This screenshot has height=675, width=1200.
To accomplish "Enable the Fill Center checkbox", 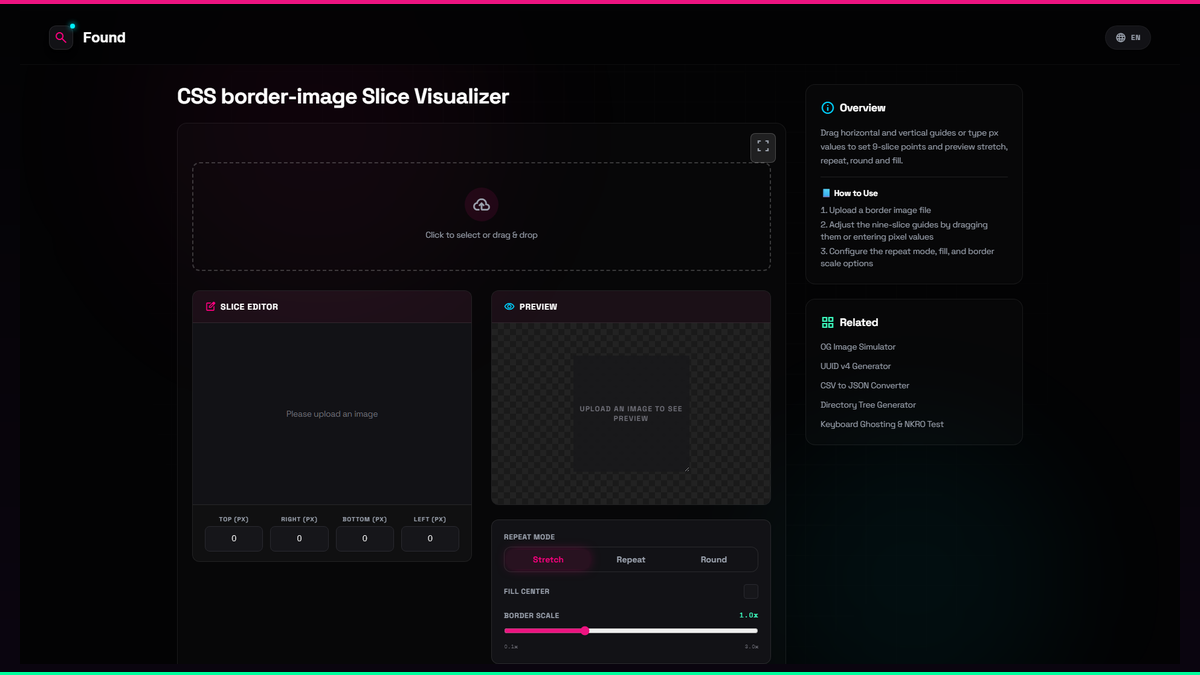I will tap(751, 592).
